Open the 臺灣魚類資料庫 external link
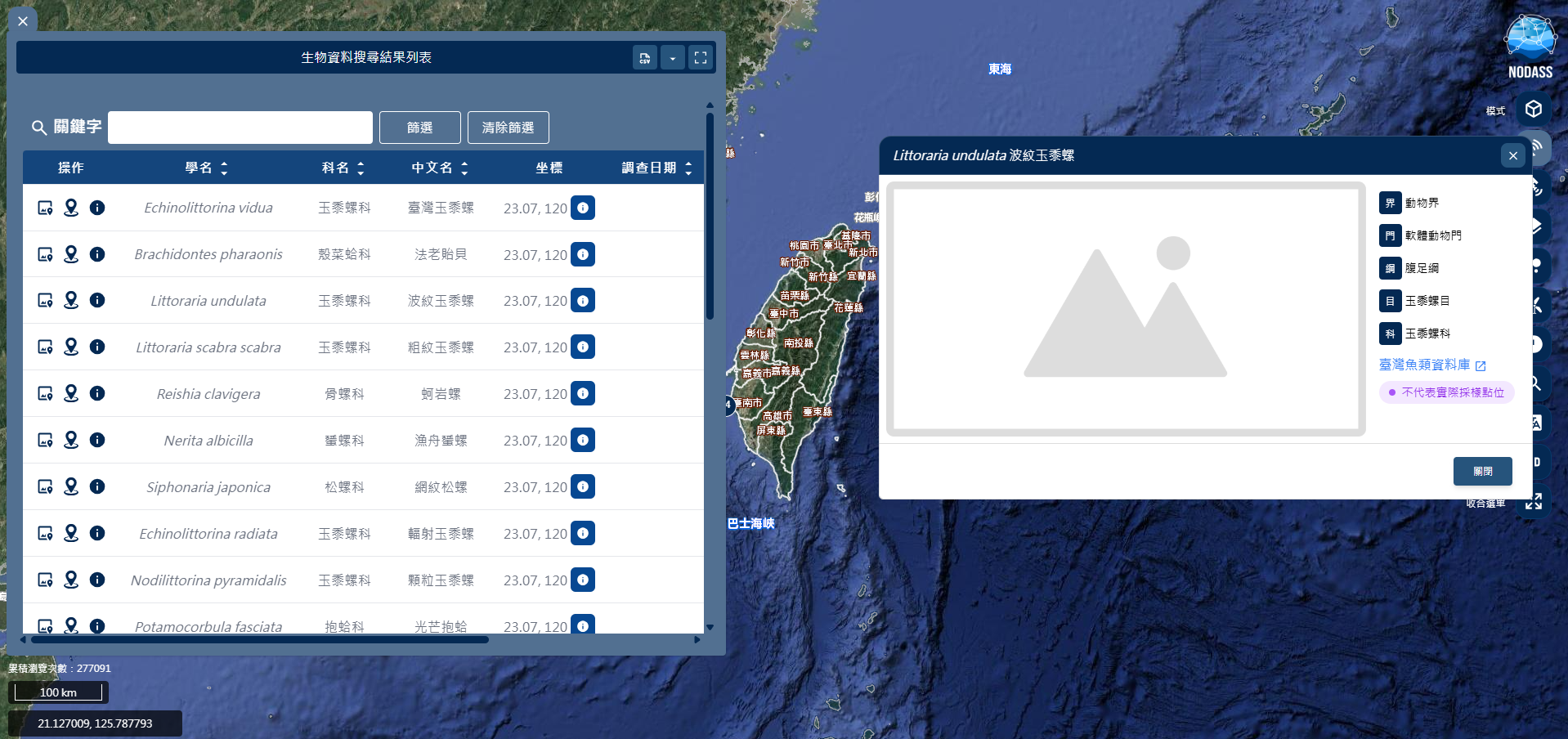Screen dimensions: 1568x739 pos(1432,365)
